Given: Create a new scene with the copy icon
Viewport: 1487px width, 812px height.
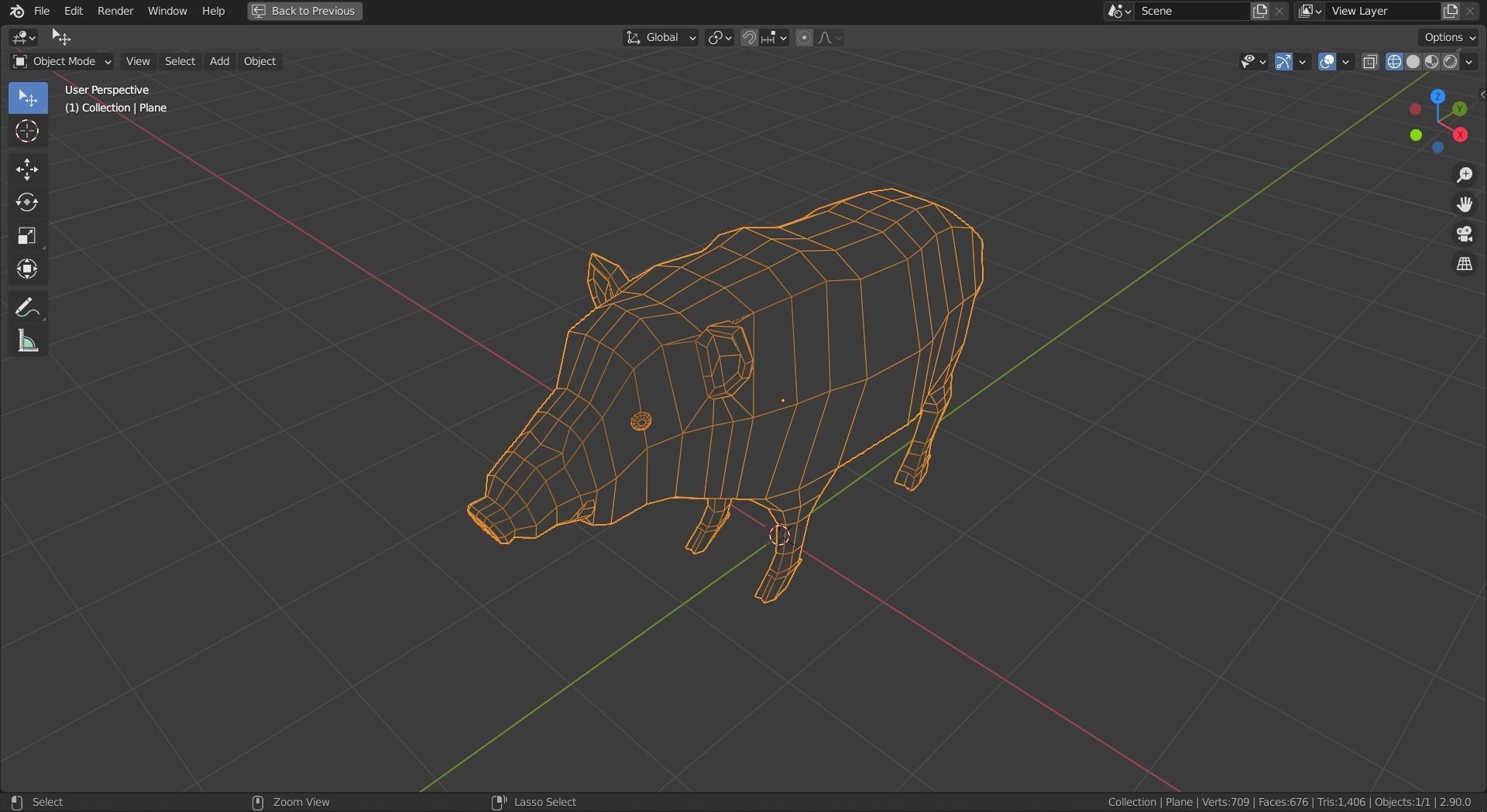Looking at the screenshot, I should click(x=1260, y=11).
